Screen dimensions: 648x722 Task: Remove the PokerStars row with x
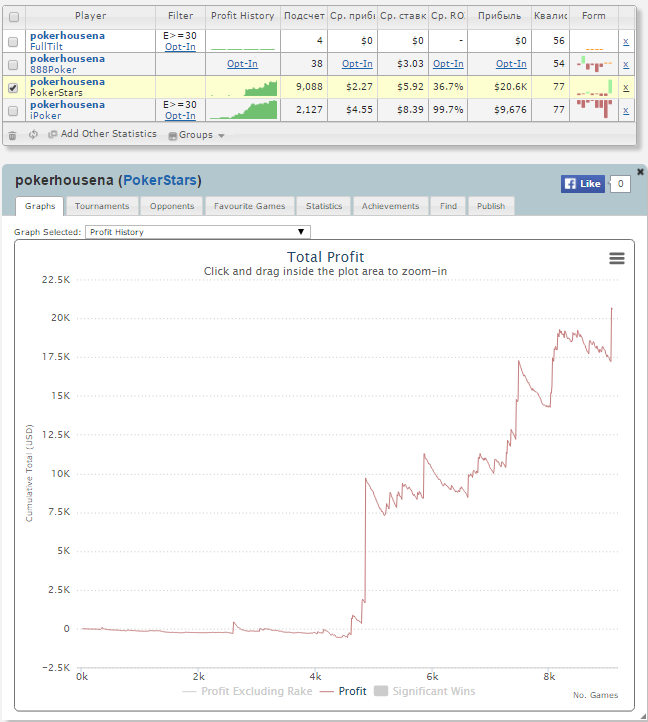coord(625,87)
